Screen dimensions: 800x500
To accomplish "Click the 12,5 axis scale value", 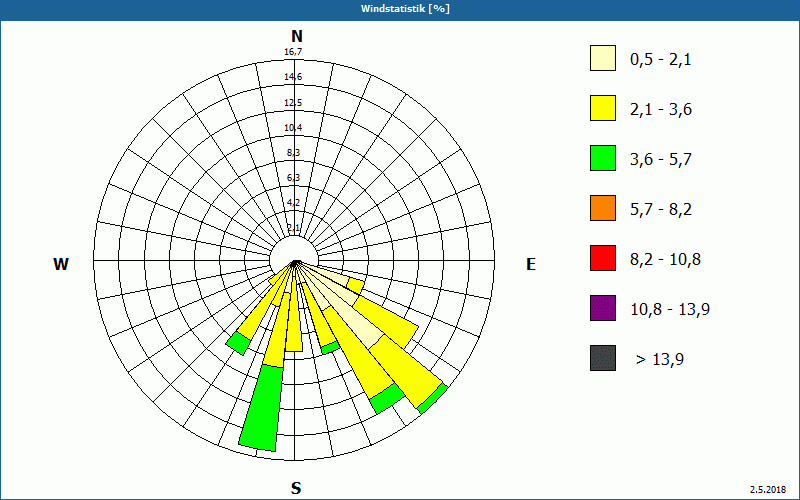I will point(293,103).
